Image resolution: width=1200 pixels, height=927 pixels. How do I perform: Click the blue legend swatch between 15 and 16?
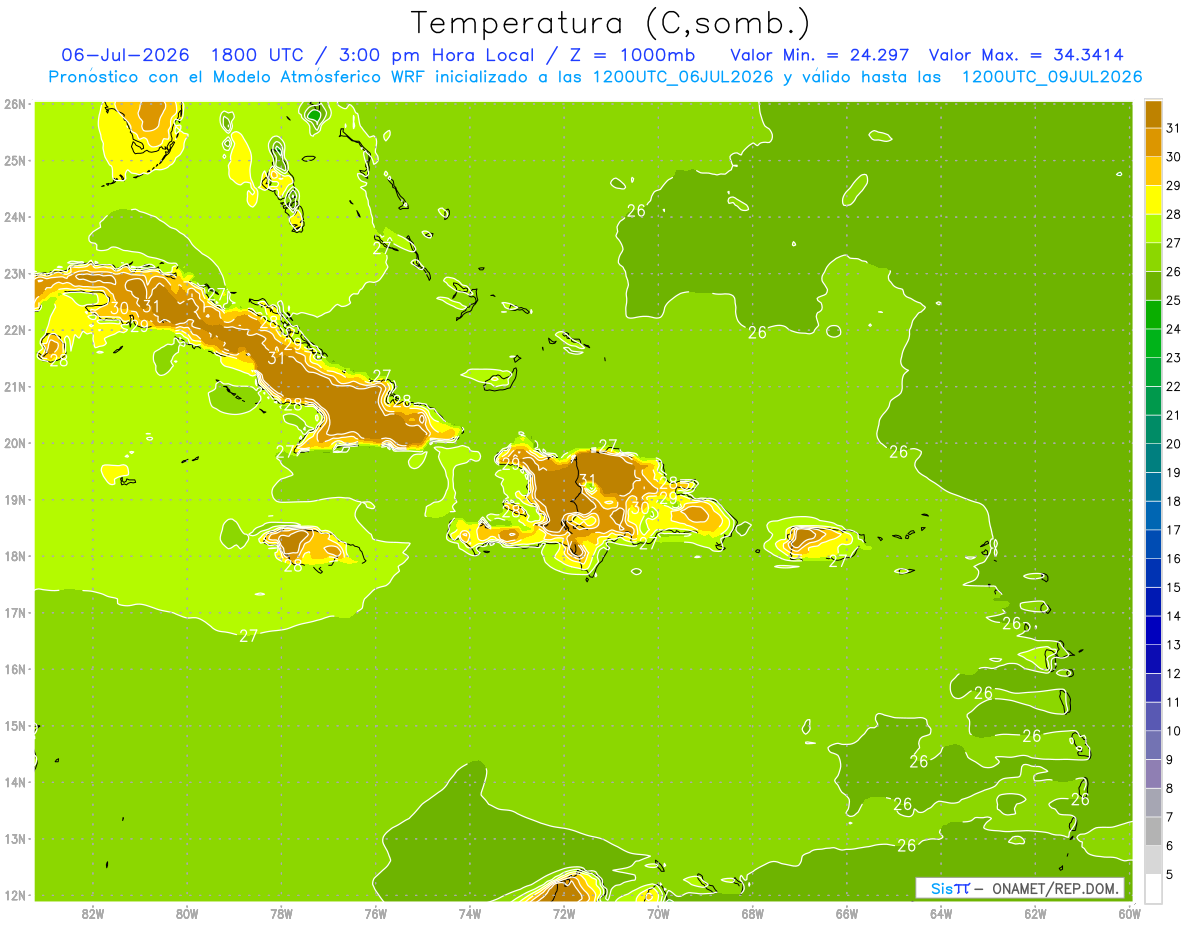1153,572
